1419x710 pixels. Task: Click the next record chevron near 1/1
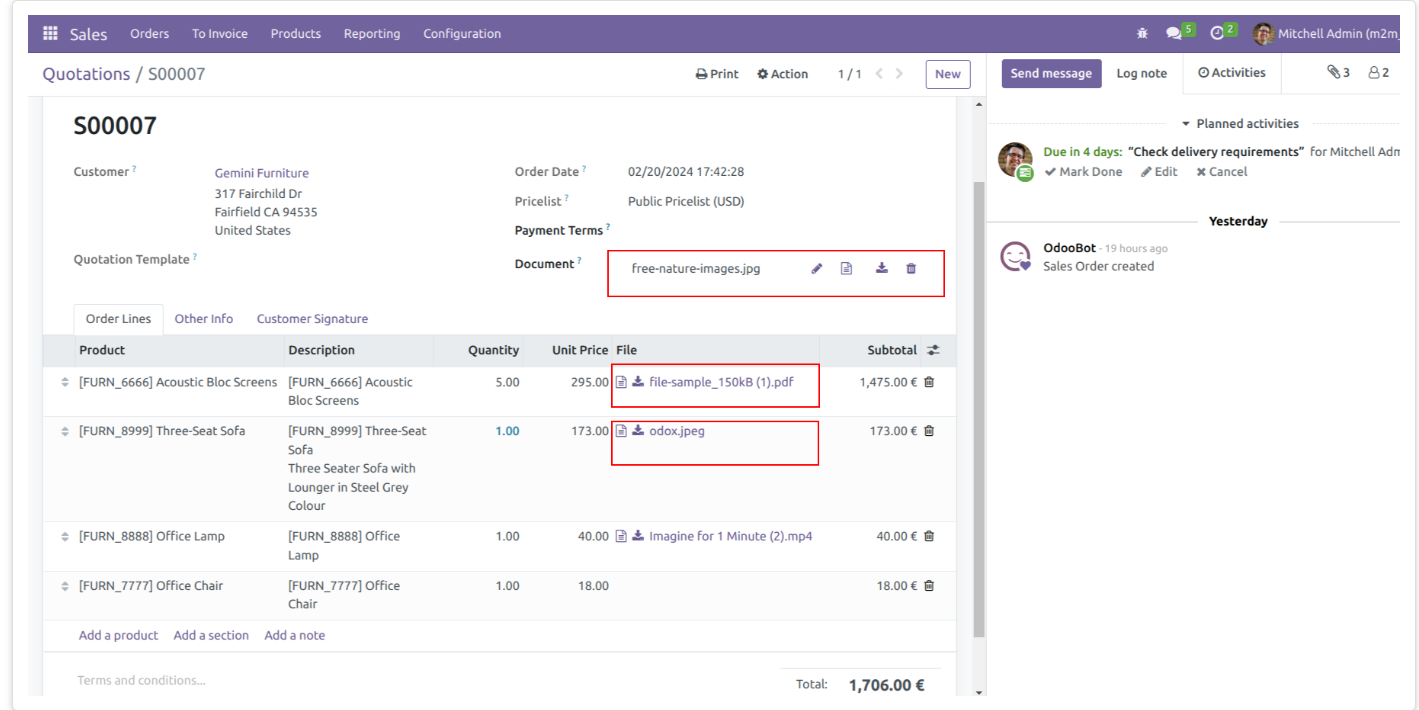[x=899, y=73]
